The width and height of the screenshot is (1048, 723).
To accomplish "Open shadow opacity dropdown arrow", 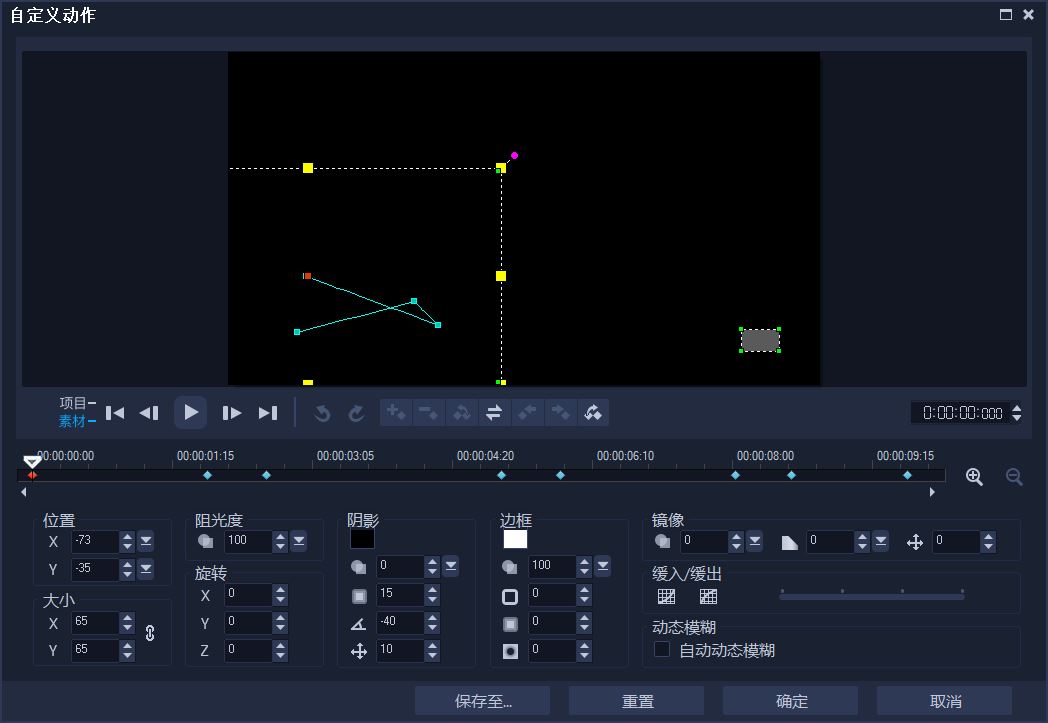I will click(x=451, y=567).
